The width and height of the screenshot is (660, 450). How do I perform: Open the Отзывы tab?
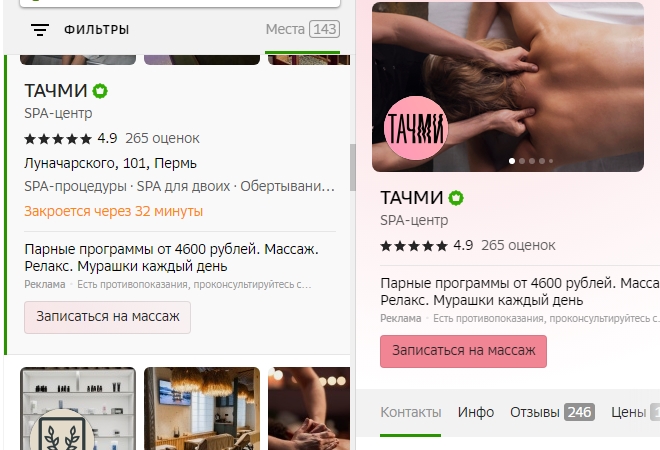tap(552, 412)
